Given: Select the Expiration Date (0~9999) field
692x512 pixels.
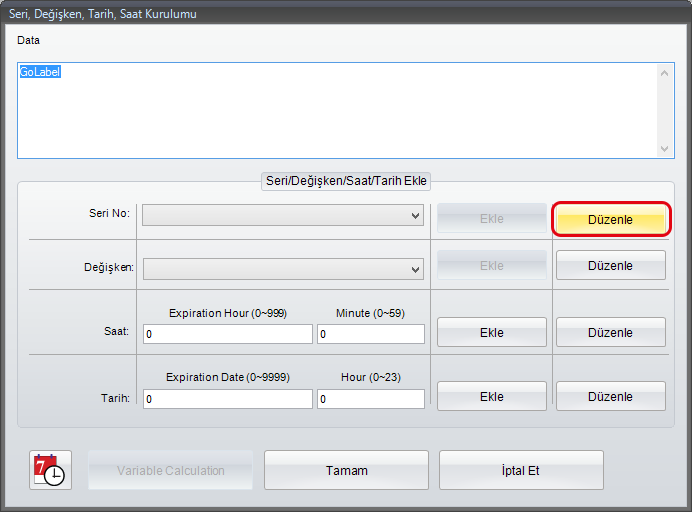Looking at the screenshot, I should (x=228, y=399).
